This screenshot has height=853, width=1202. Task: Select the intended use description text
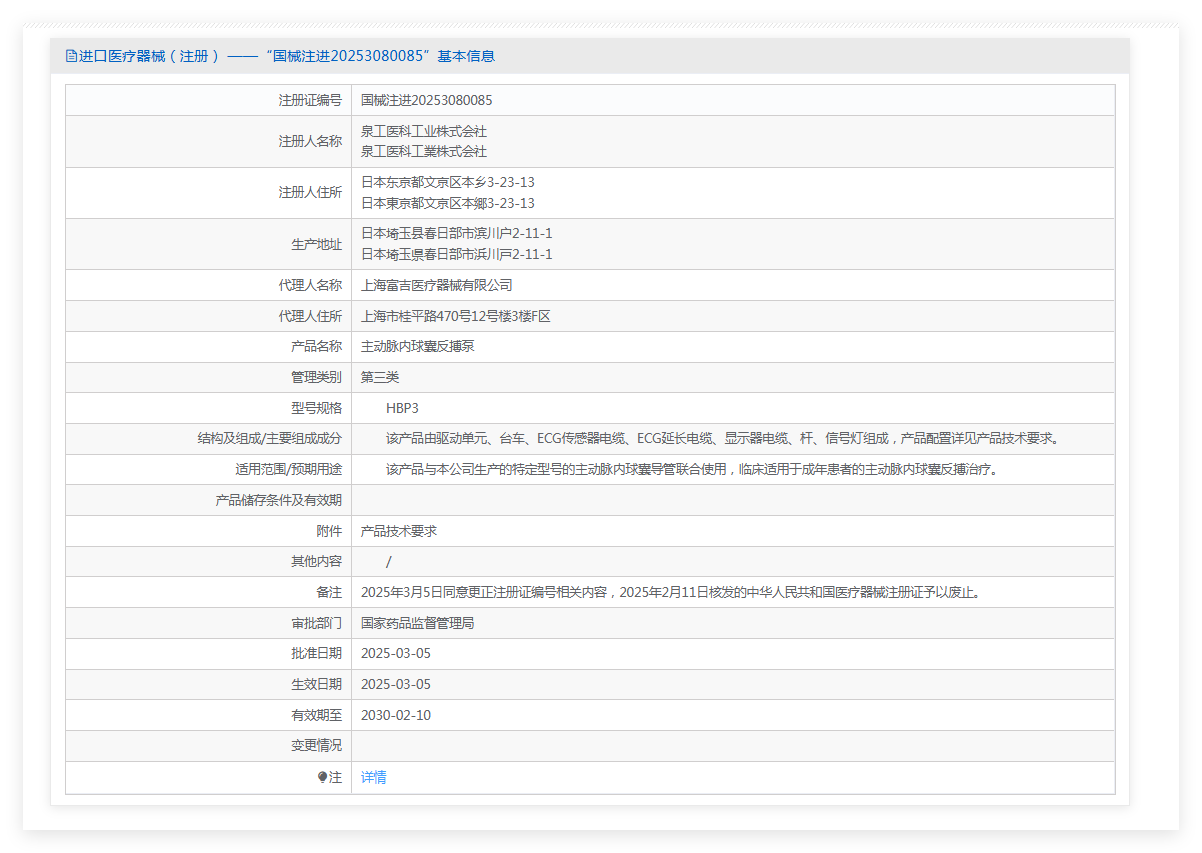[693, 469]
